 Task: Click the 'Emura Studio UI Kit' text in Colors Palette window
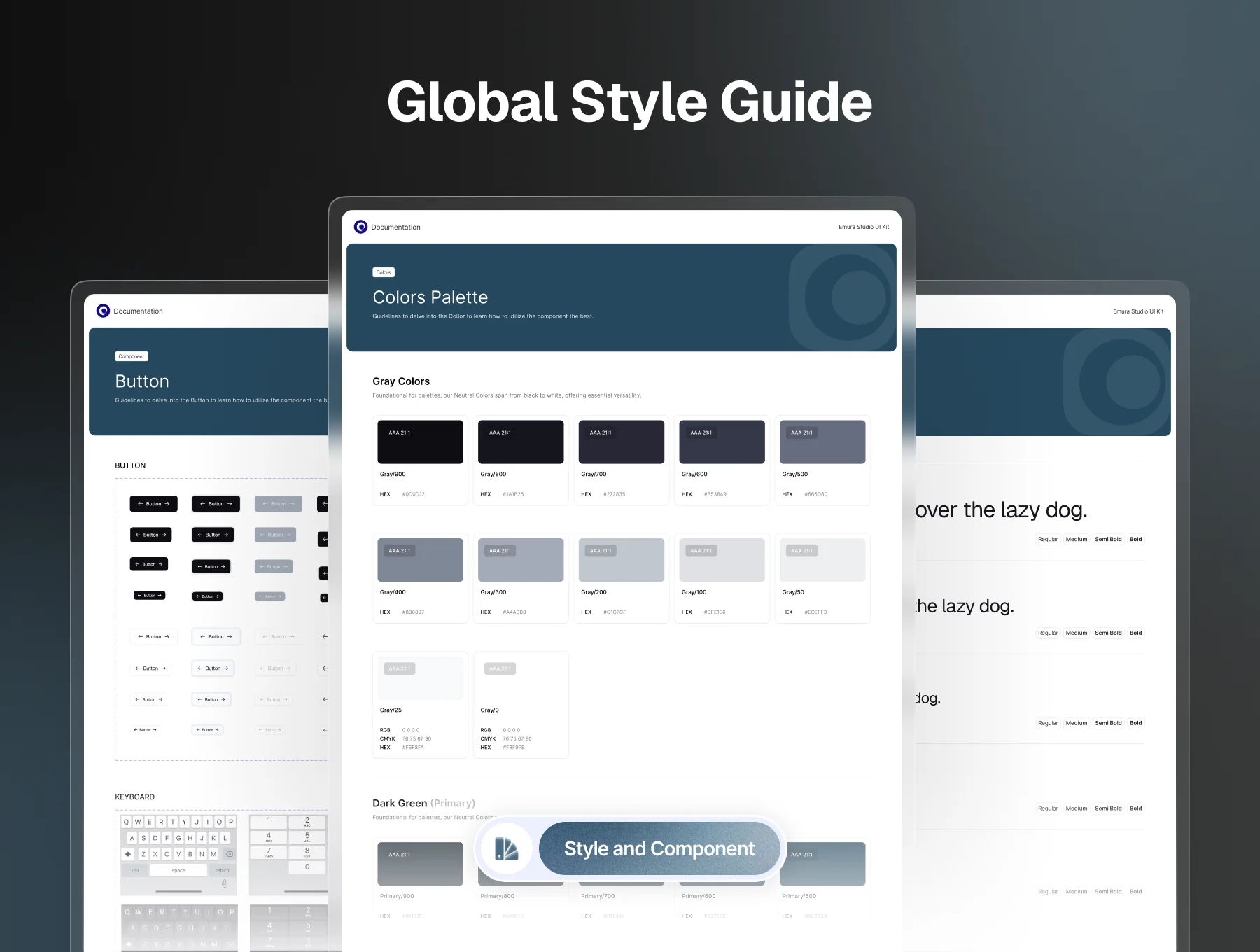[x=864, y=227]
